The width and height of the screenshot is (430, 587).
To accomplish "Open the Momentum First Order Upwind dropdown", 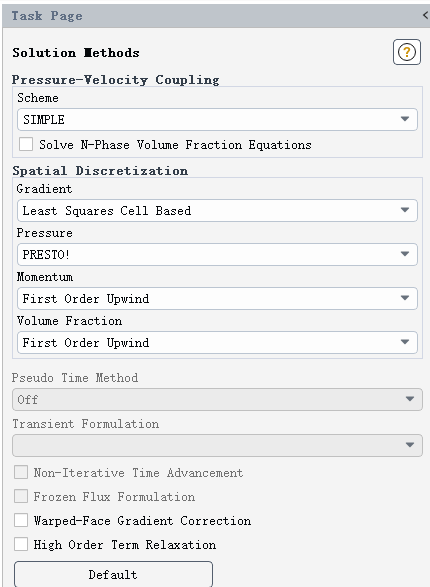I will point(217,299).
